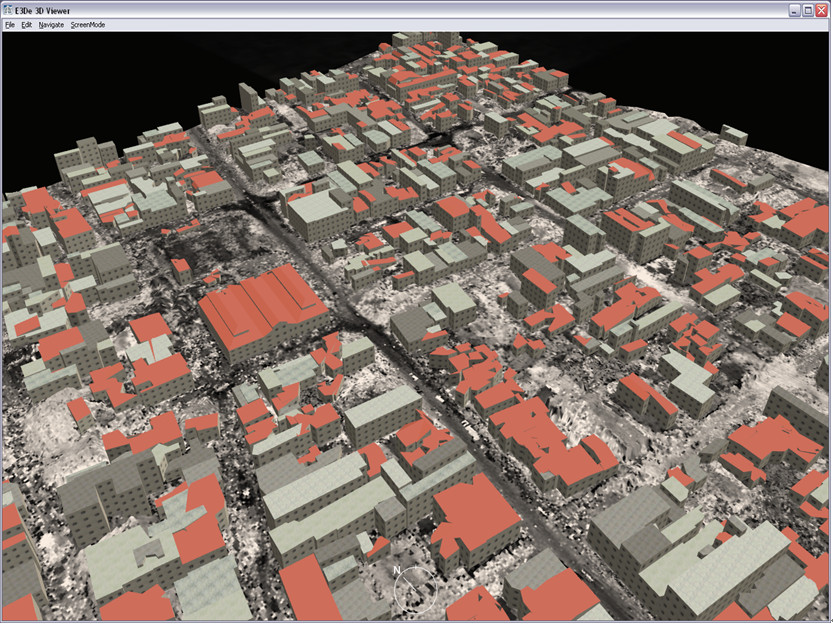Click the N label on the compass

click(x=397, y=570)
